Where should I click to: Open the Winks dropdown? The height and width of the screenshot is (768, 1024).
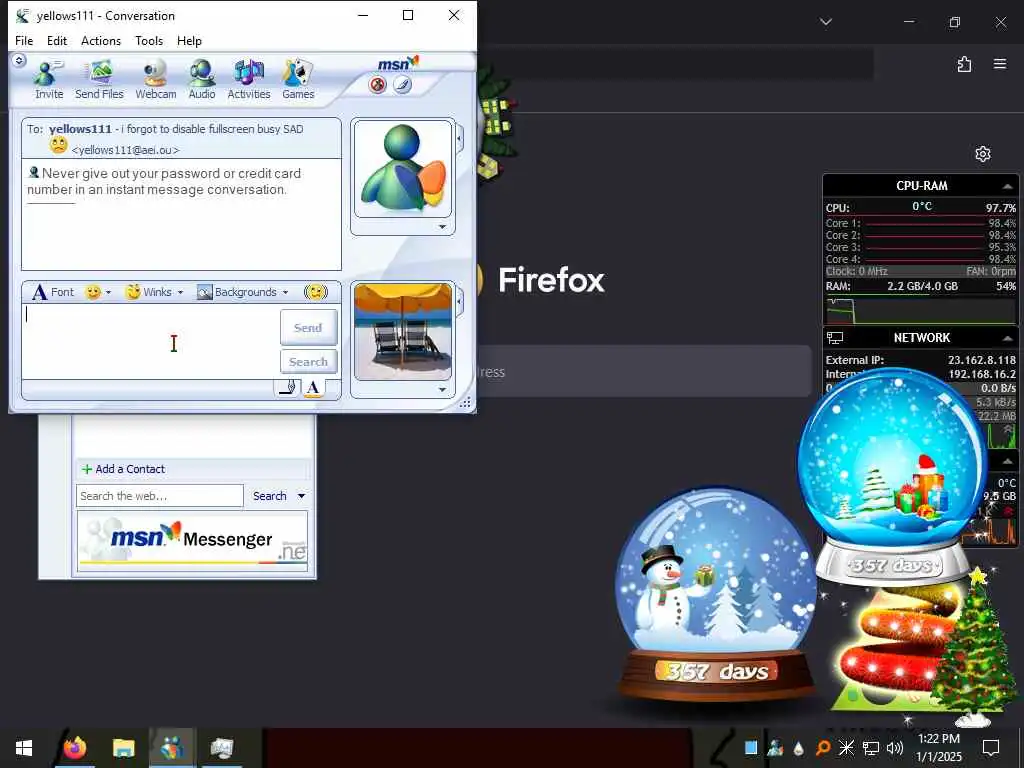tap(180, 293)
